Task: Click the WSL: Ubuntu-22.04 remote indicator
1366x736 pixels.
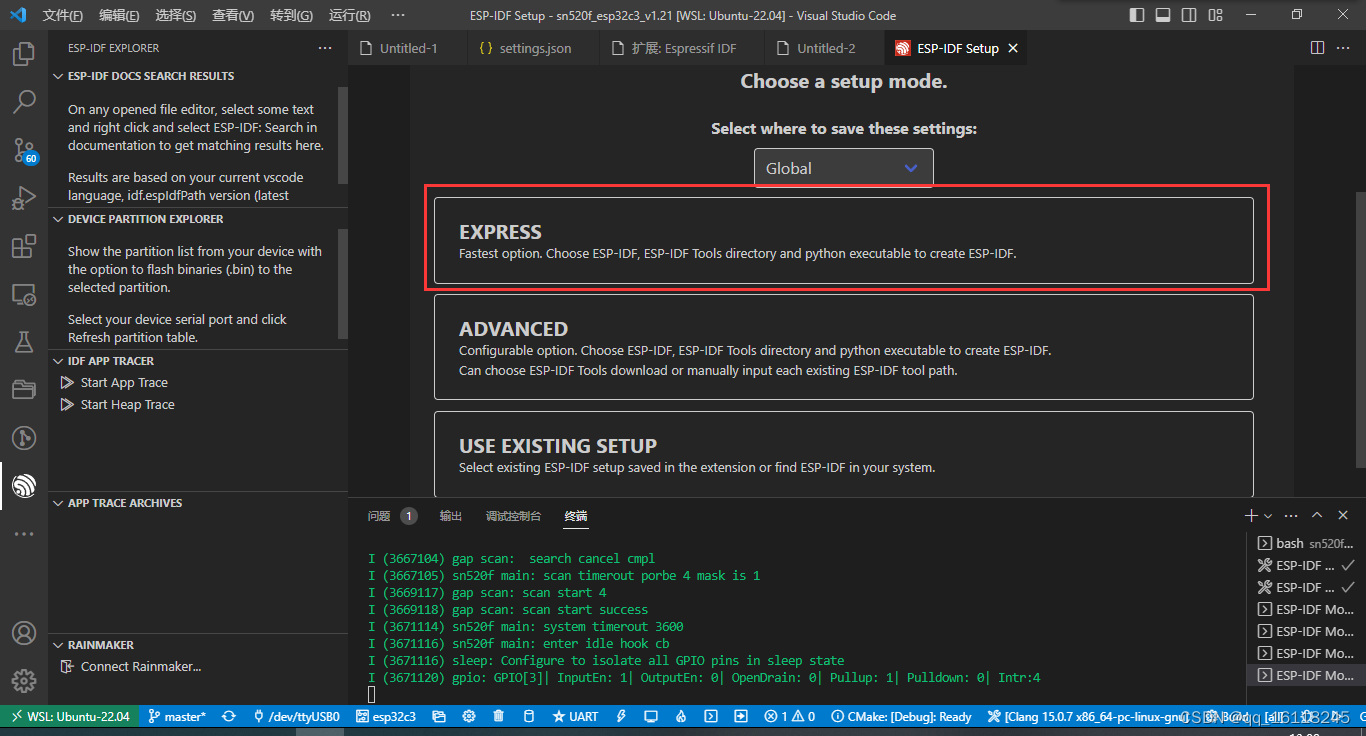Action: [x=69, y=717]
